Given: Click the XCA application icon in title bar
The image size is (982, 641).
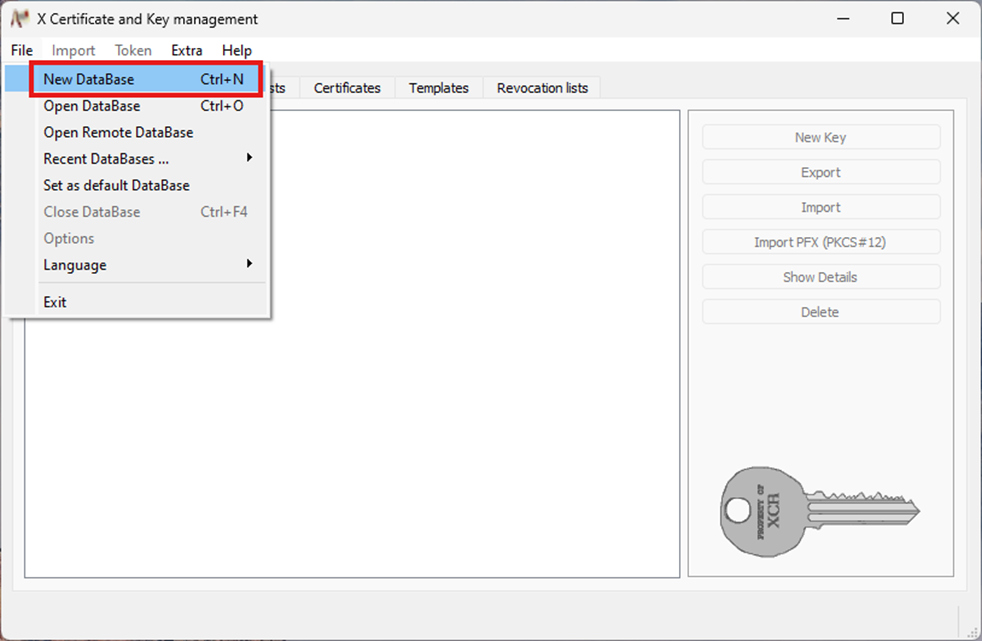Looking at the screenshot, I should coord(19,19).
